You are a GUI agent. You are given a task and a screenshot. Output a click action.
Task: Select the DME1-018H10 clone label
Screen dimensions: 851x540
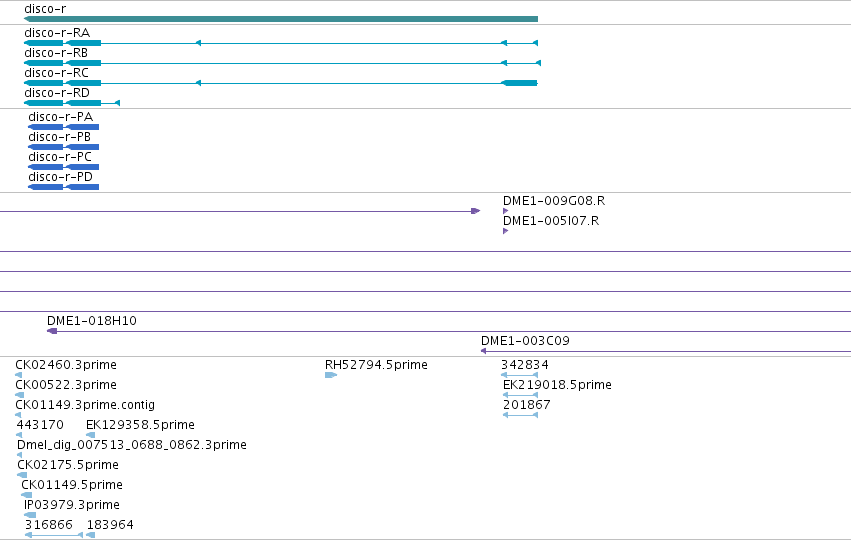pos(92,321)
